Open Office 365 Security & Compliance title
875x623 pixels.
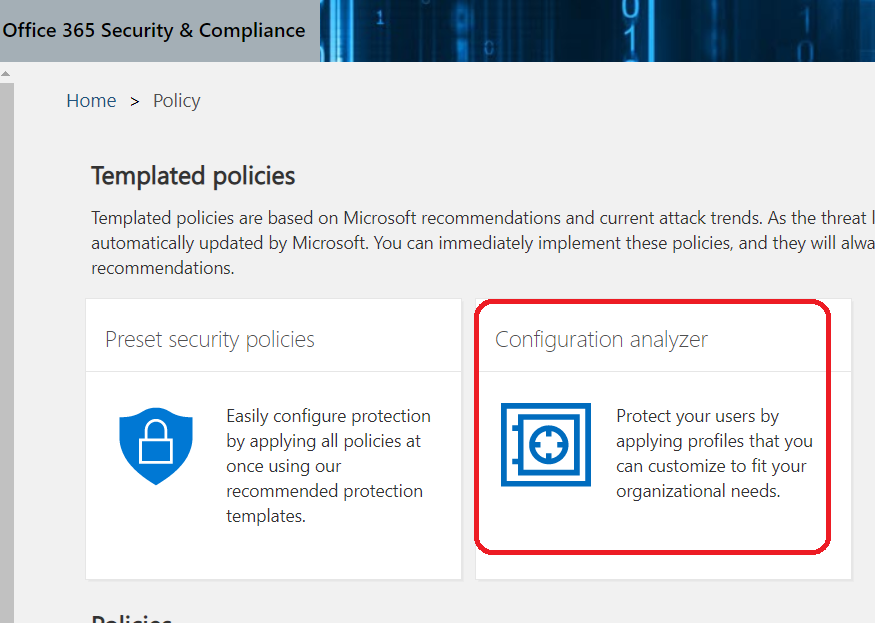coord(154,30)
